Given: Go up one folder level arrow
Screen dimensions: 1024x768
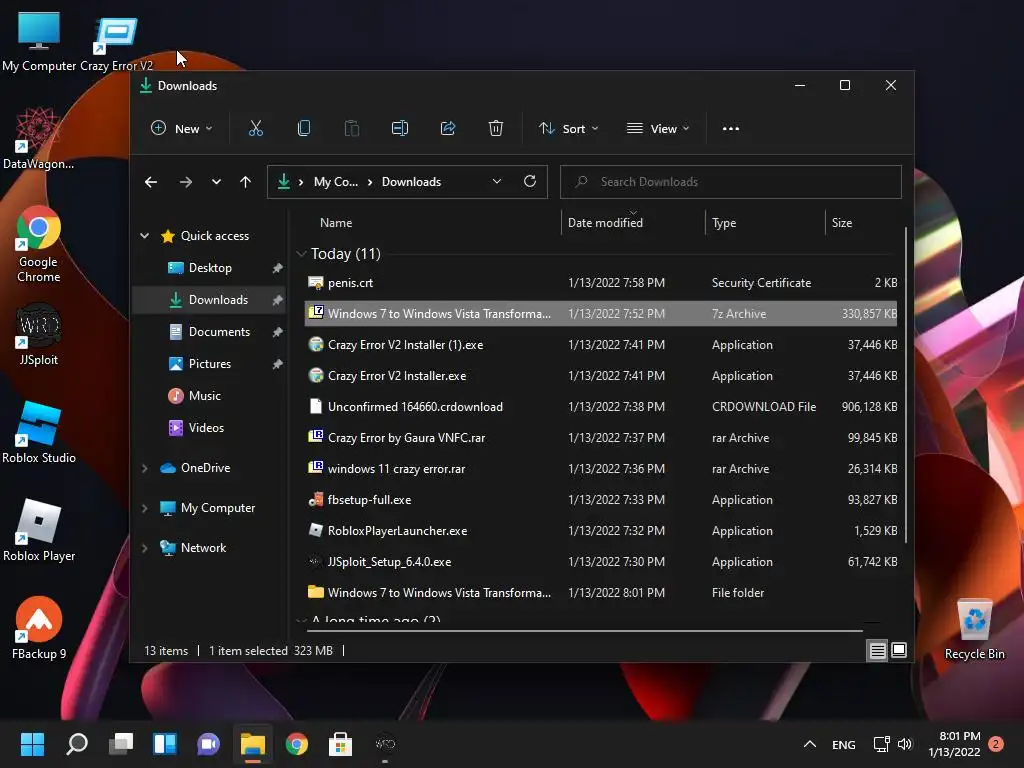Looking at the screenshot, I should (246, 182).
